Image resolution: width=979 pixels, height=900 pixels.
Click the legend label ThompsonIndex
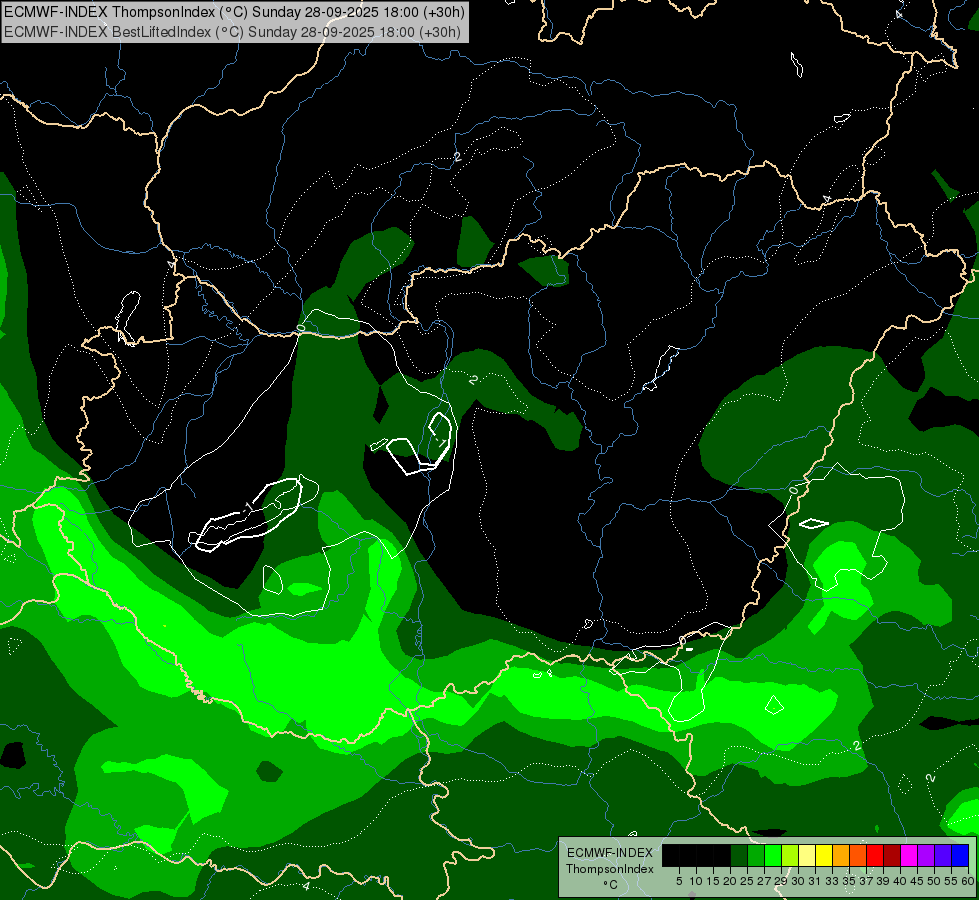(x=610, y=869)
